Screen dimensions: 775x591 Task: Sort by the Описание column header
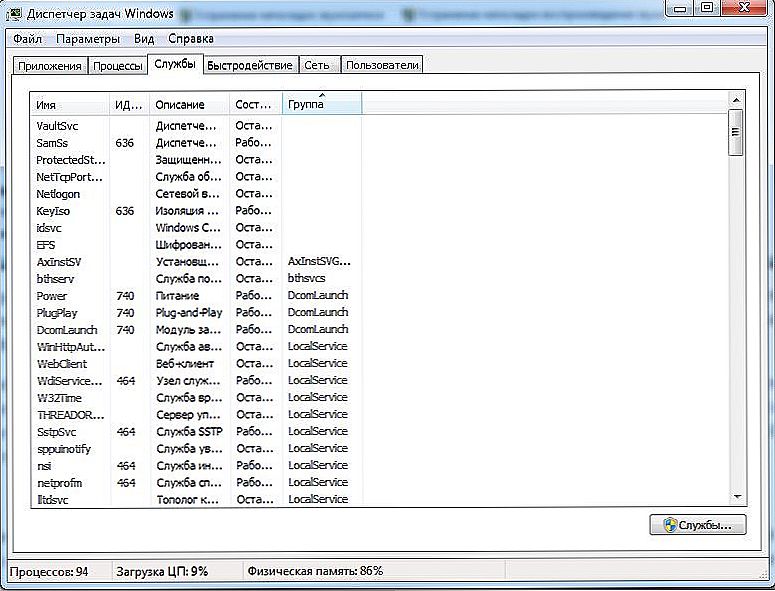189,104
